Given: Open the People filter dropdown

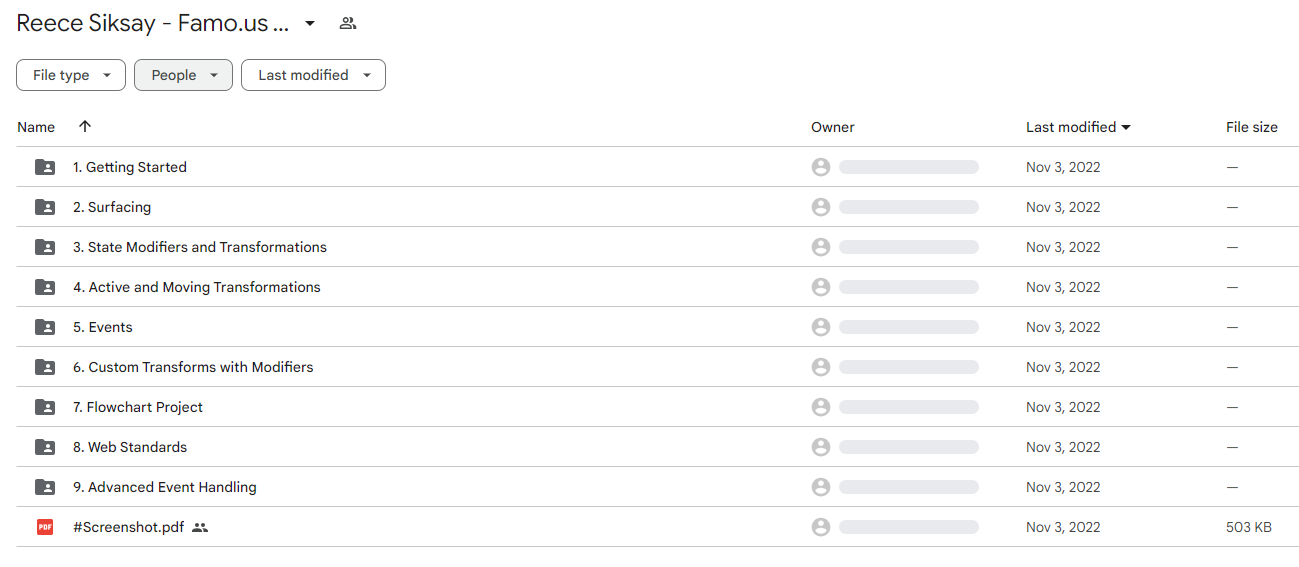Looking at the screenshot, I should 184,75.
